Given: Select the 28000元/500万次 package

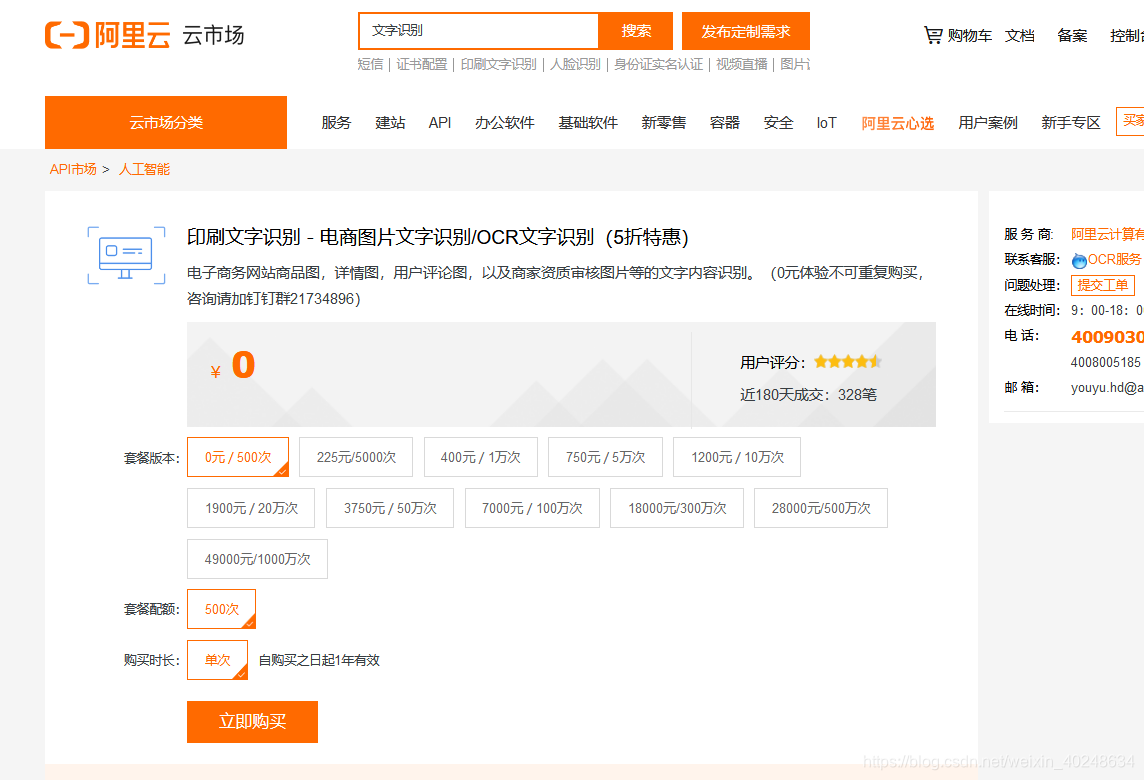Looking at the screenshot, I should click(x=821, y=508).
